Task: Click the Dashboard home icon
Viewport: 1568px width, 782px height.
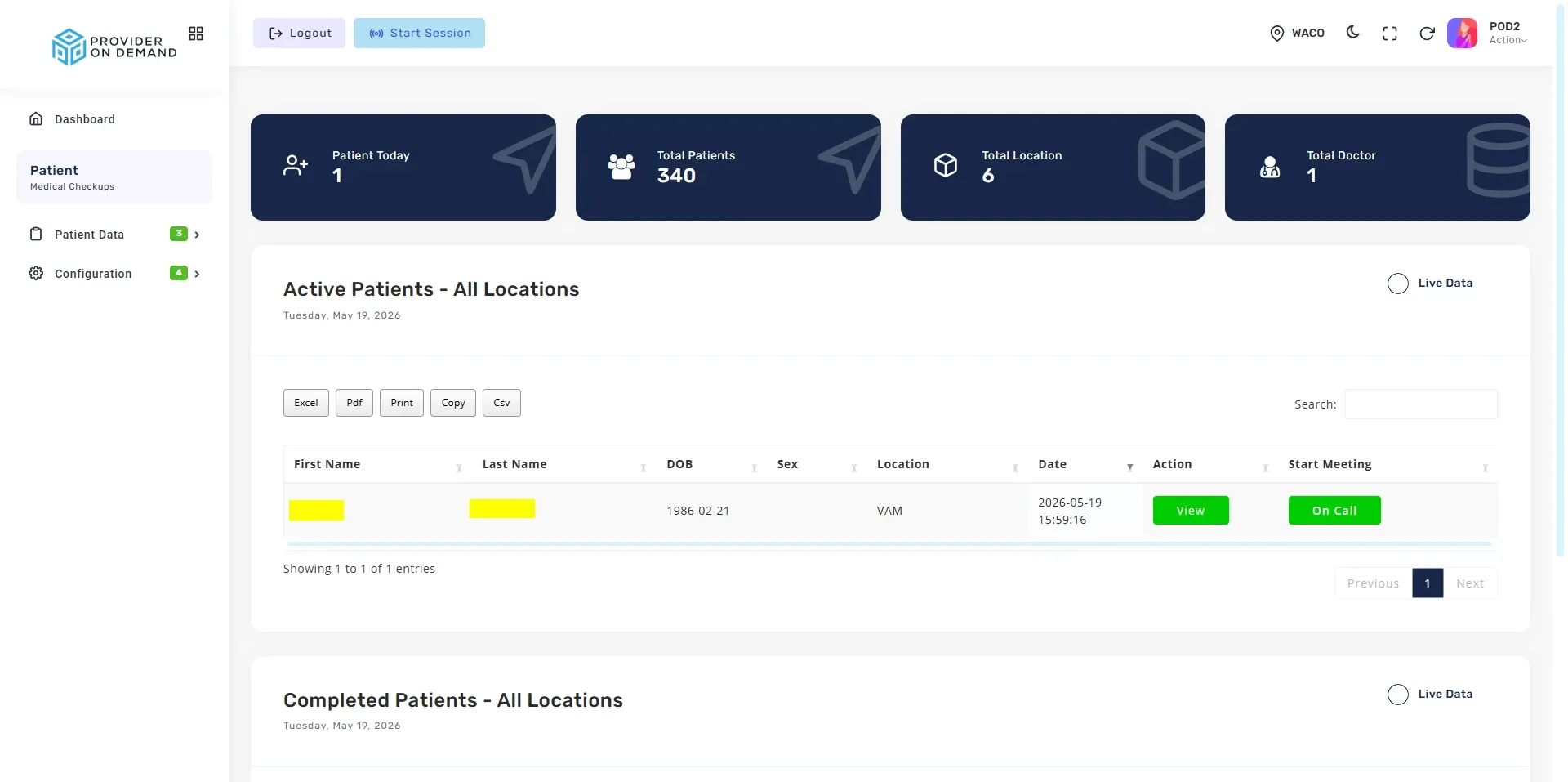Action: [x=36, y=119]
